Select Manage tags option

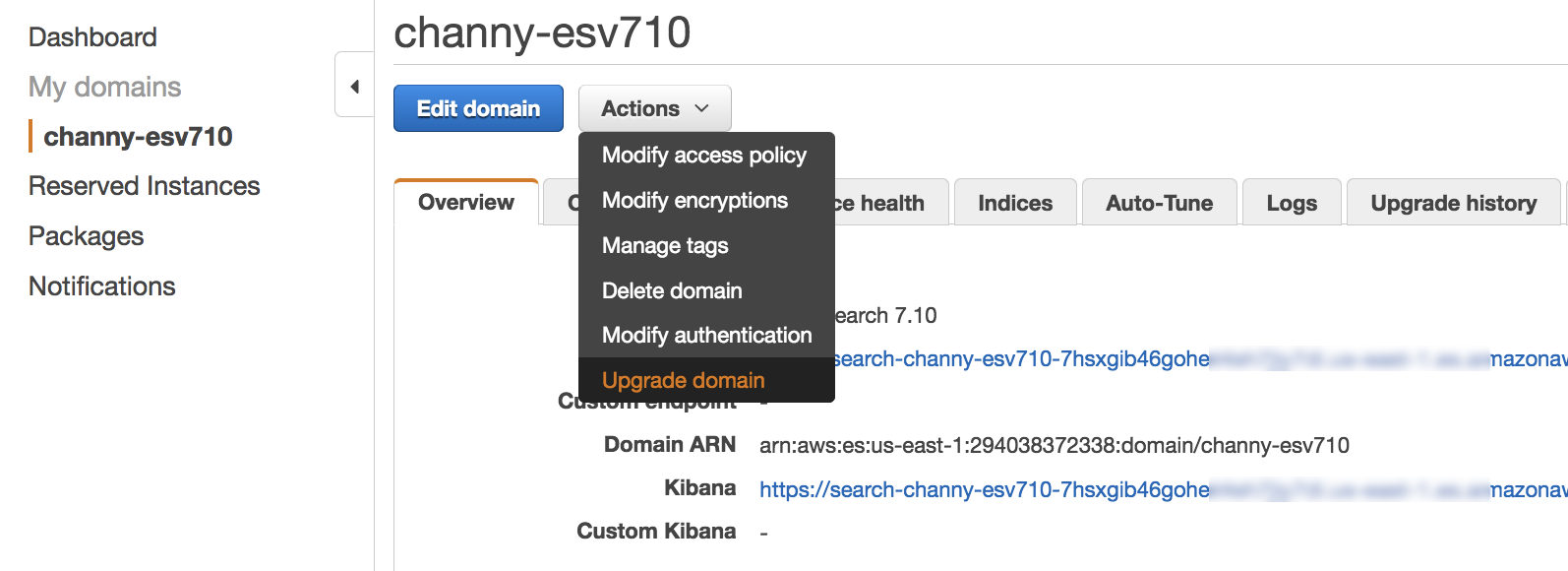[x=665, y=246]
